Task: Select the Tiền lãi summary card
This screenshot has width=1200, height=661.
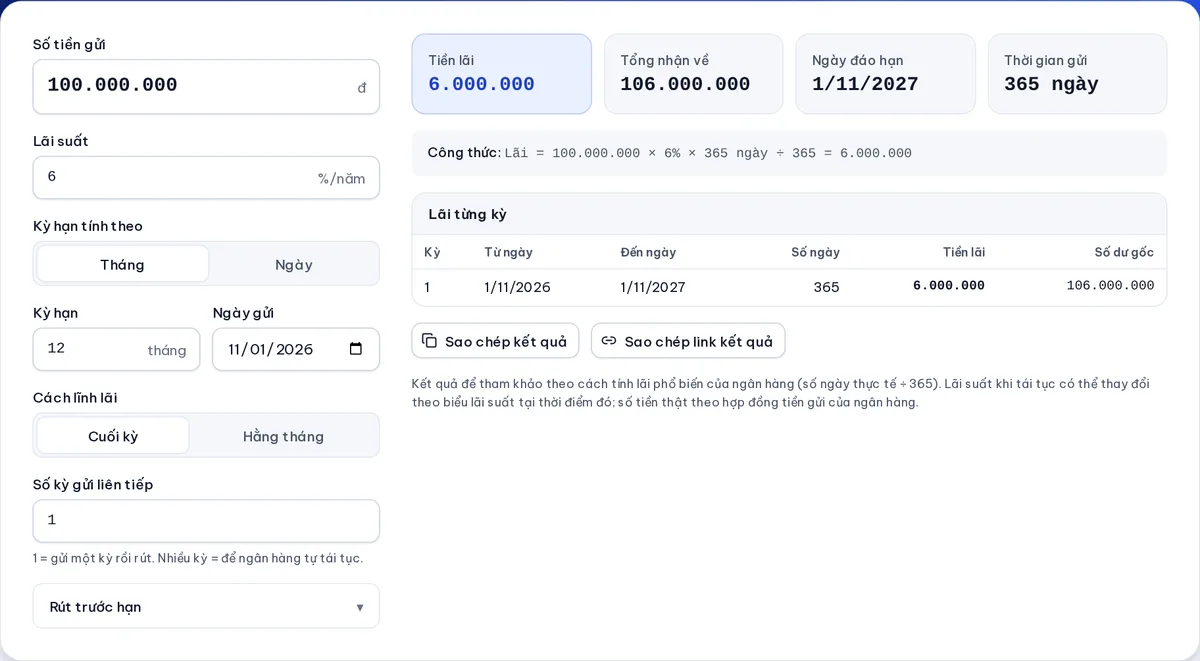Action: 502,74
